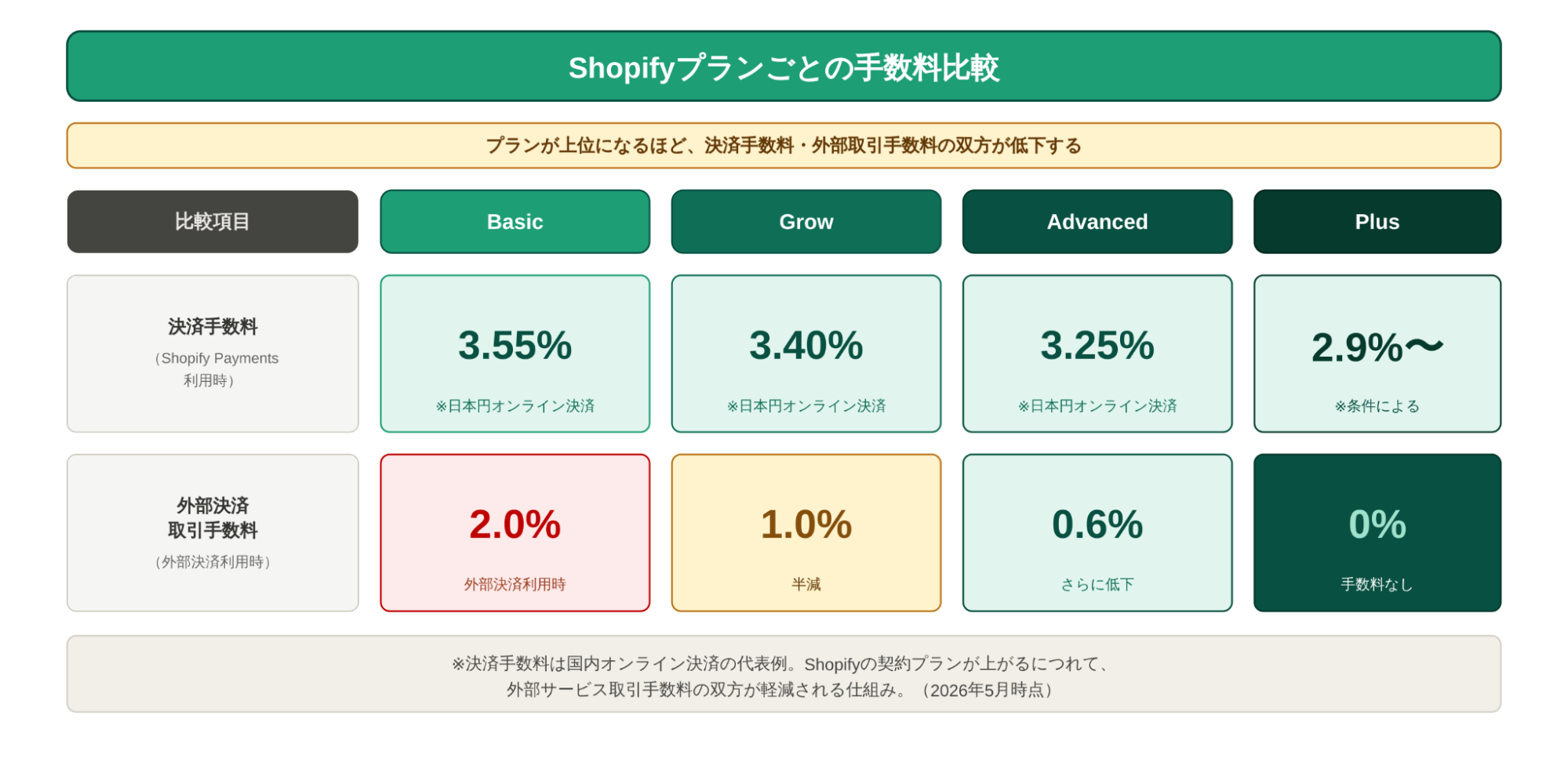Image resolution: width=1568 pixels, height=762 pixels.
Task: Click the 3.55% Basic payment fee cell
Action: point(515,354)
